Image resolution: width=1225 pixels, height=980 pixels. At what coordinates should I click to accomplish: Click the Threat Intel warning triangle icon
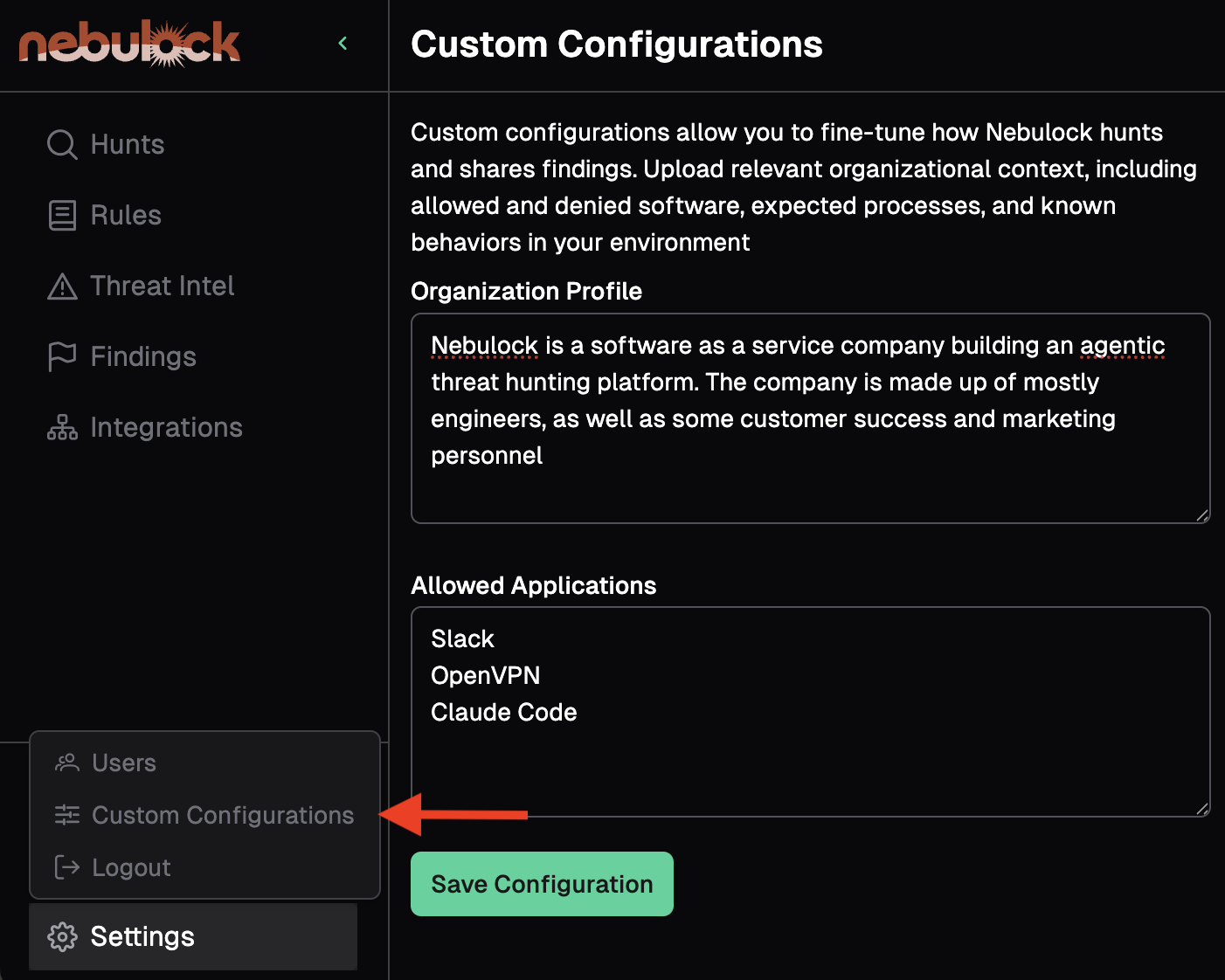coord(62,286)
